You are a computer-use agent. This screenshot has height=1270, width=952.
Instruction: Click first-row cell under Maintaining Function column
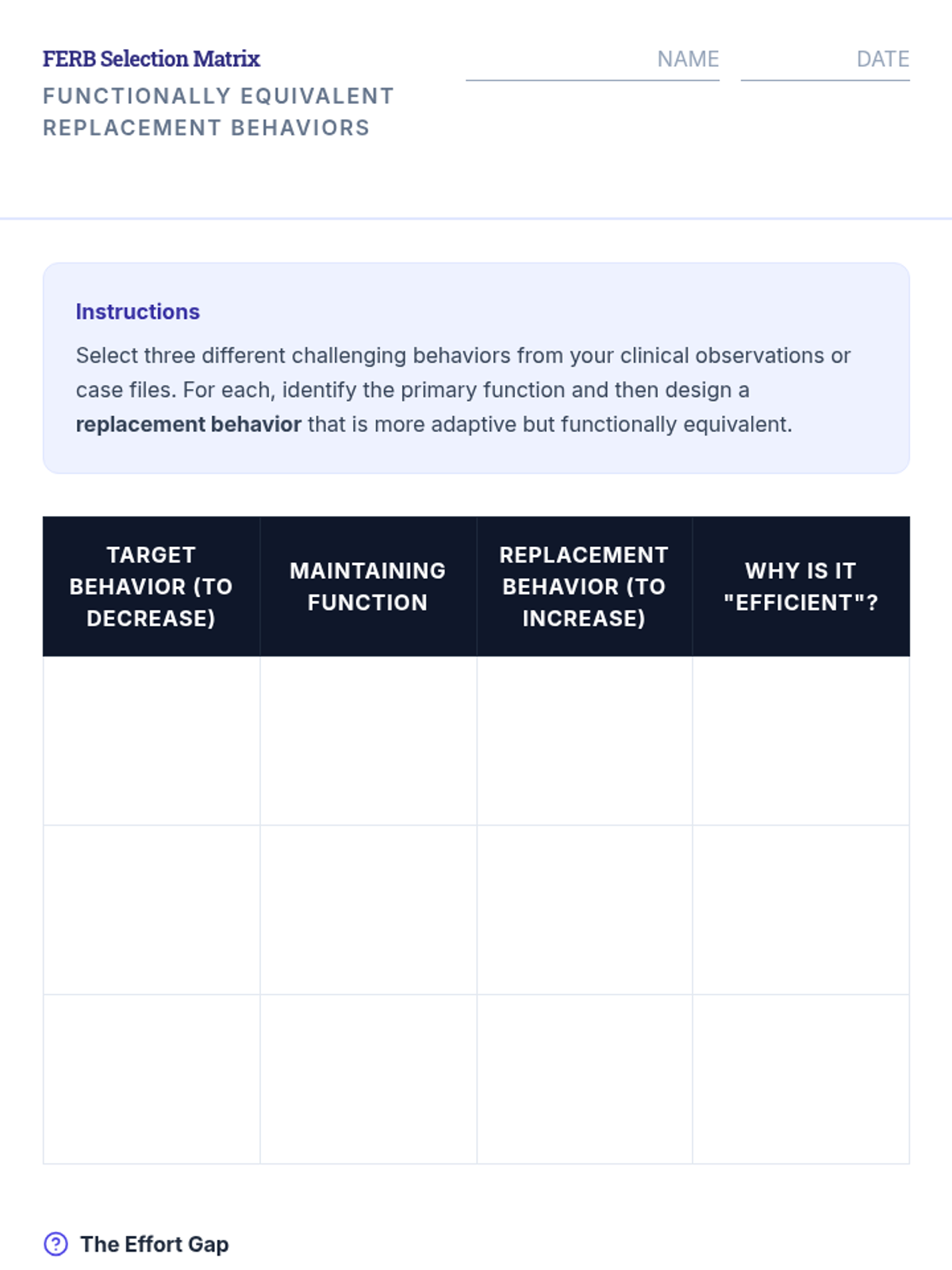point(368,741)
